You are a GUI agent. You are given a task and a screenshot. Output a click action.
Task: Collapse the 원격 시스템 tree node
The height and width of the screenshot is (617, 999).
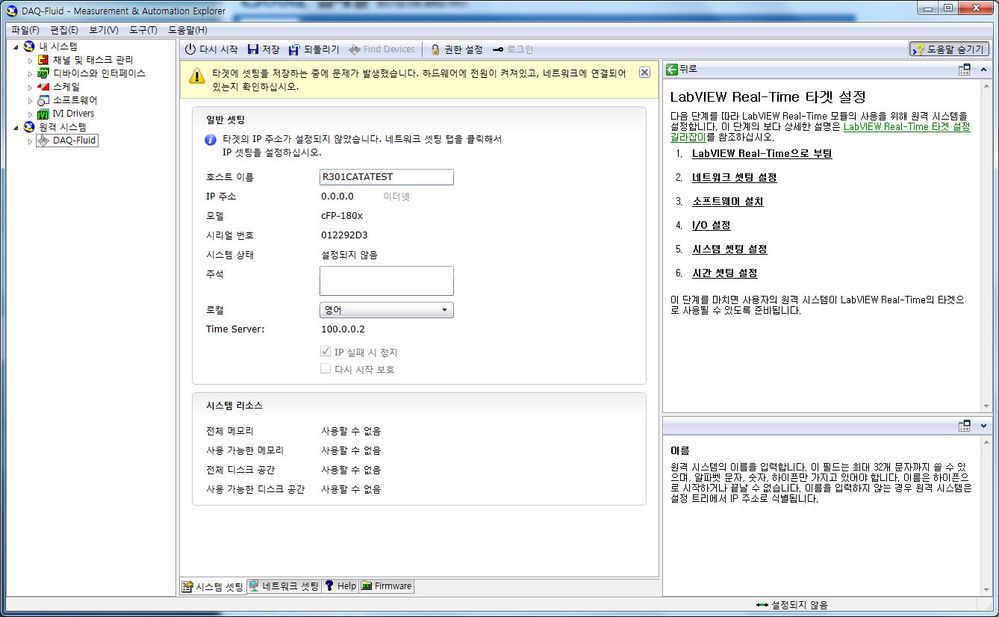[x=16, y=127]
